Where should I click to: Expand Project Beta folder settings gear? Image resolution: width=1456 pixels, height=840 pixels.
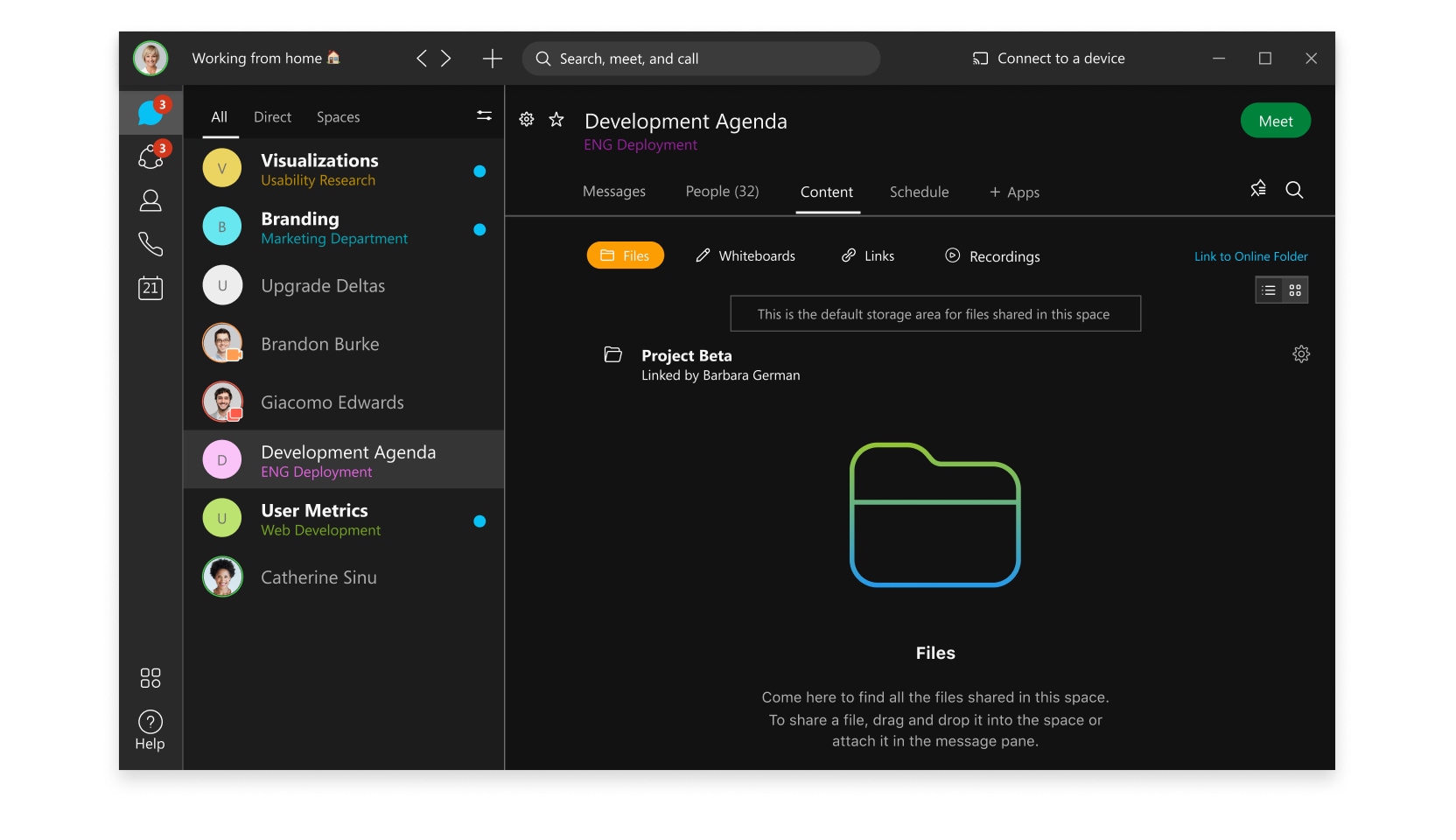[1301, 354]
